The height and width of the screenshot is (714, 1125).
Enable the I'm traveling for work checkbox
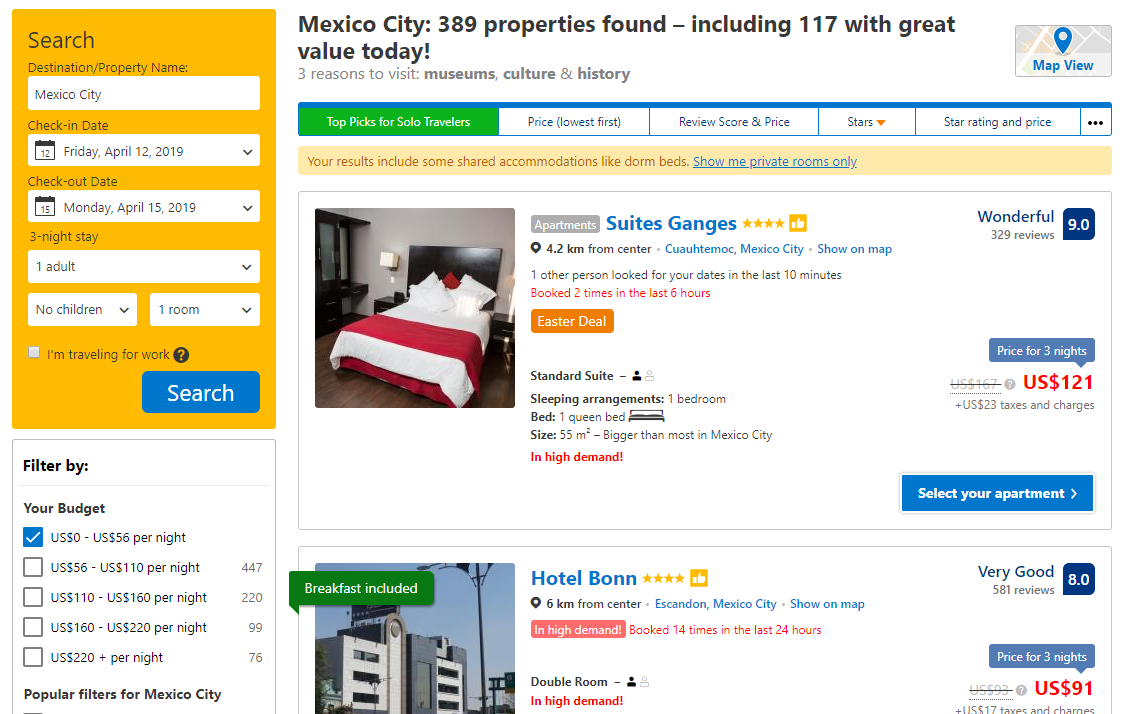34,352
